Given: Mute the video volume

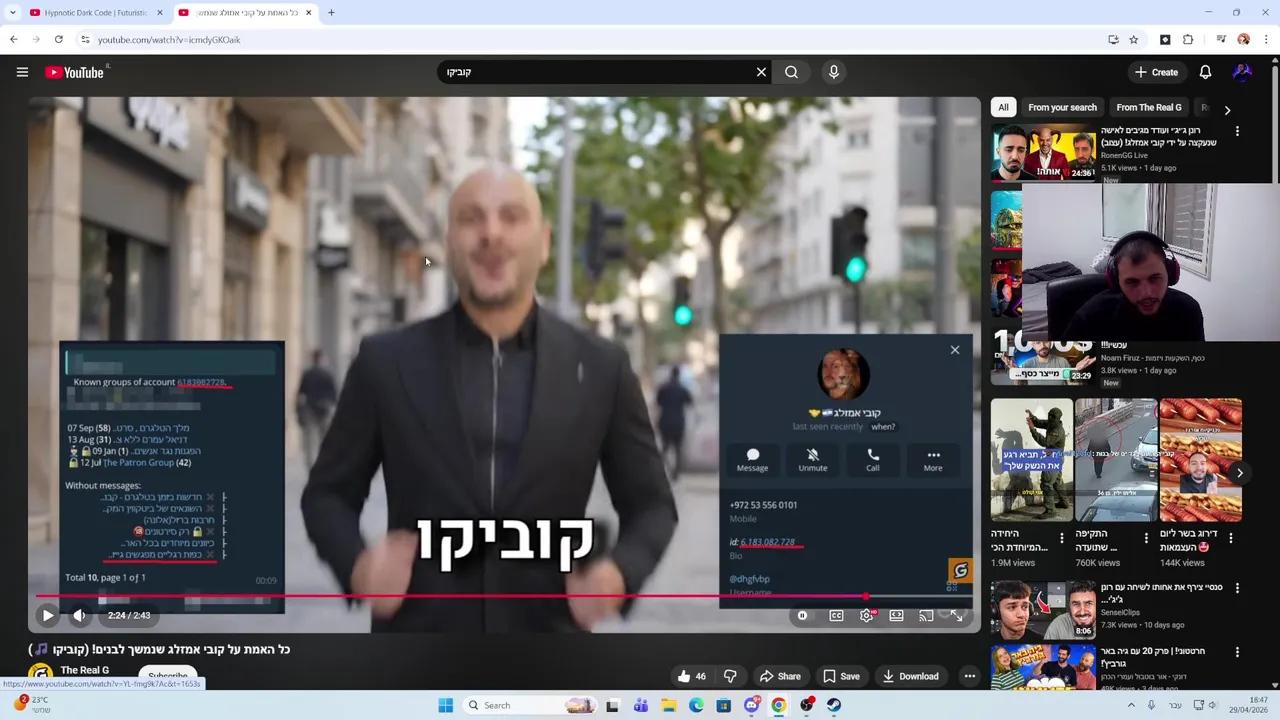Looking at the screenshot, I should tap(80, 615).
